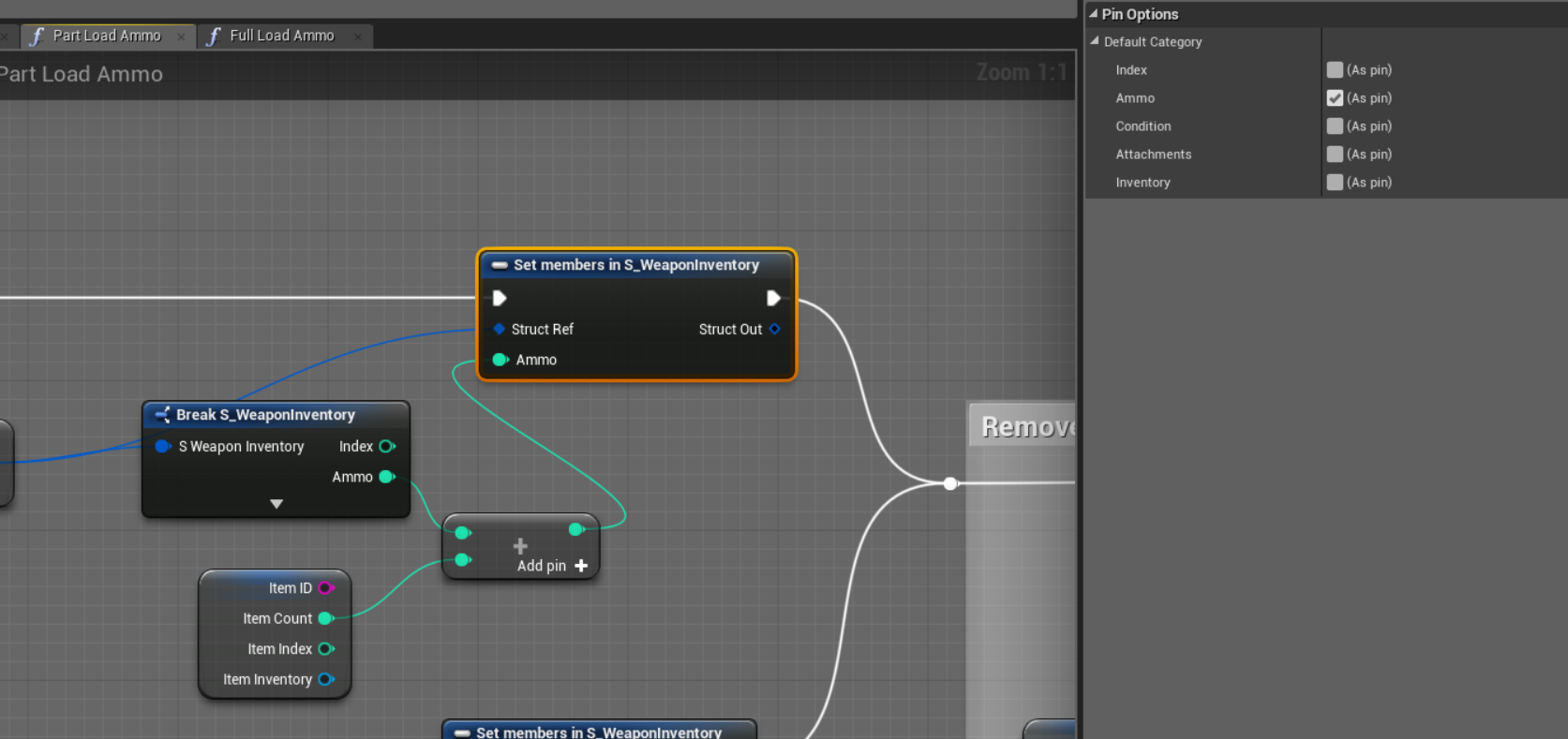Expand the Break S_WeaponInventory node's hidden pins
The height and width of the screenshot is (739, 1568).
tap(276, 504)
